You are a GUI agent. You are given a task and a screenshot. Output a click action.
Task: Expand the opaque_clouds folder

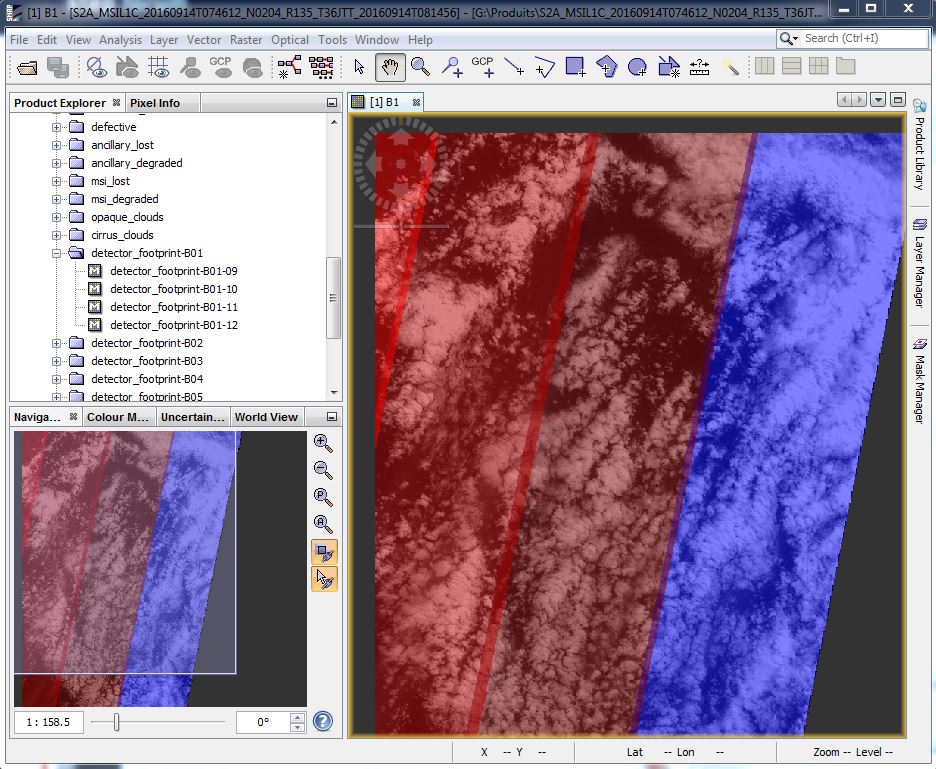click(x=57, y=217)
